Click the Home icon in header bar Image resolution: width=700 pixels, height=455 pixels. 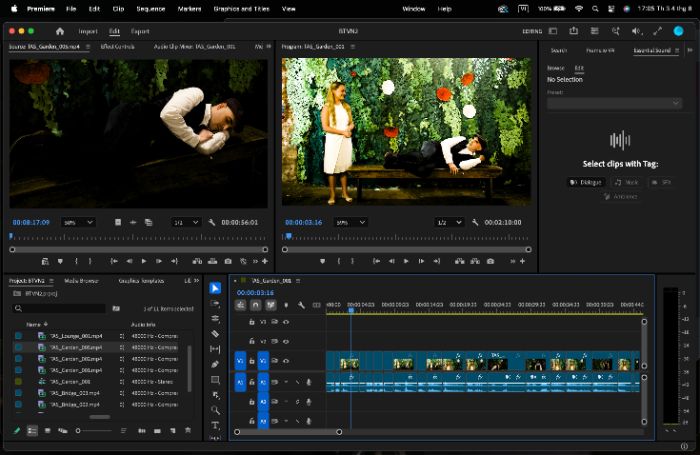click(60, 31)
